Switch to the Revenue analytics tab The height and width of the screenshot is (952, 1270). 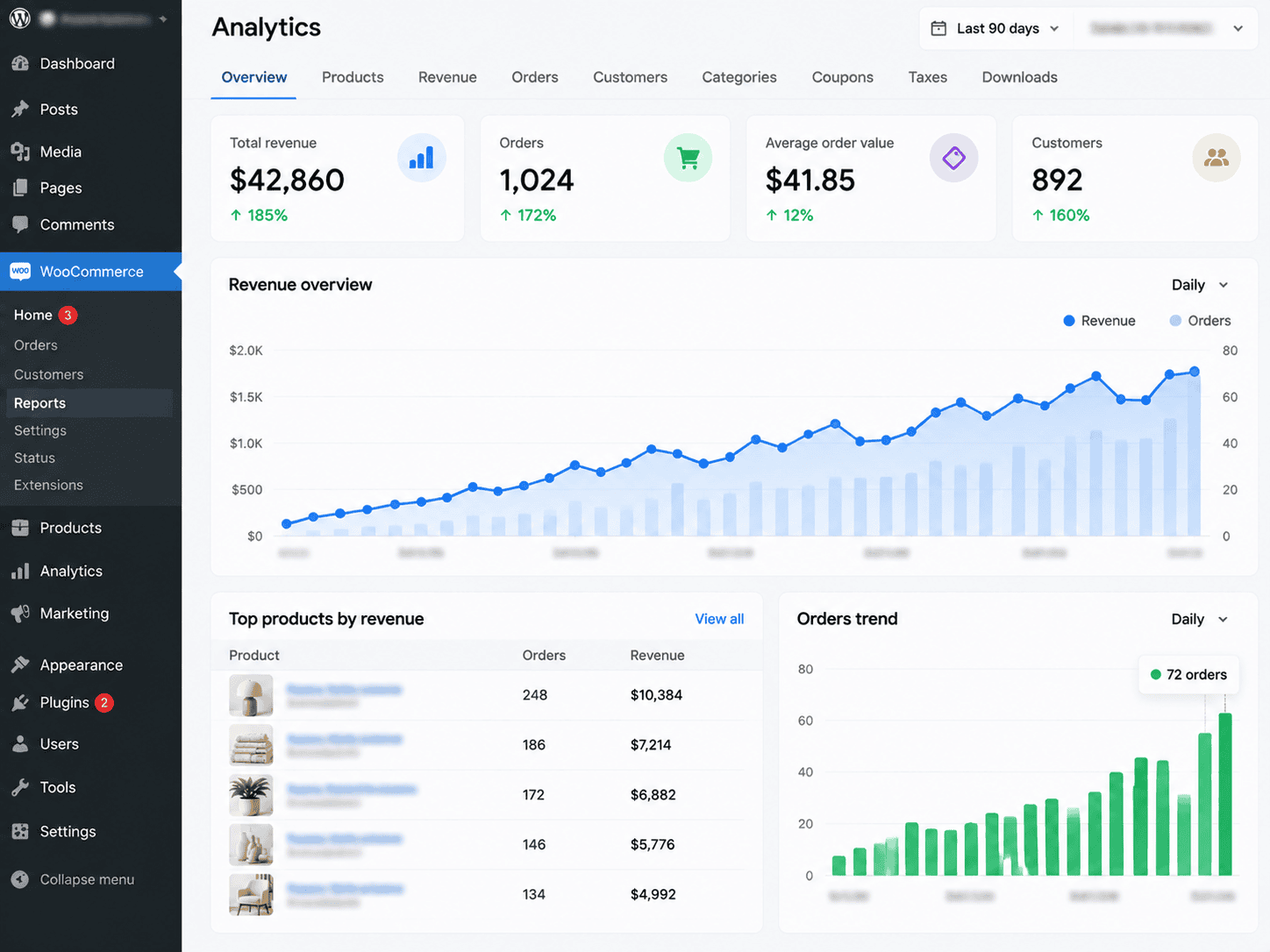point(447,77)
